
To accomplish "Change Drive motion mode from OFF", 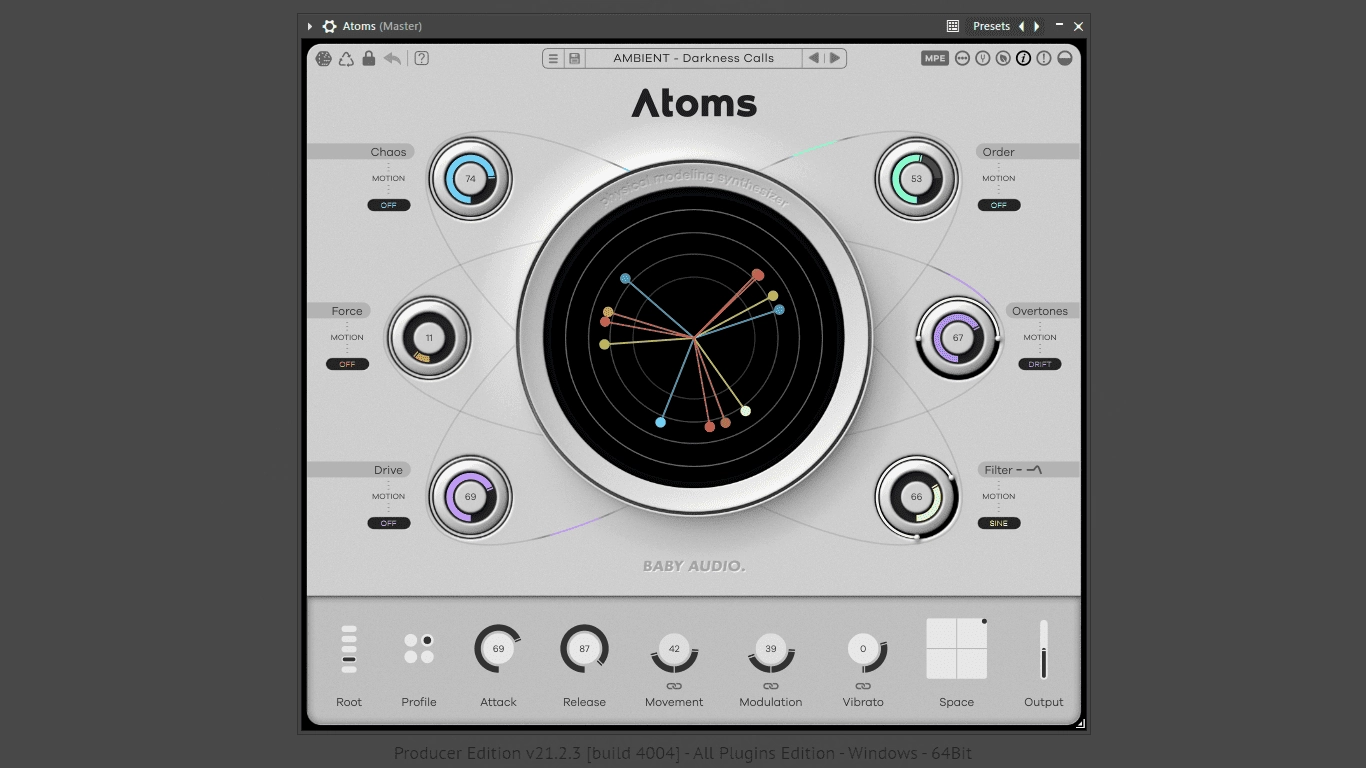I will (389, 523).
